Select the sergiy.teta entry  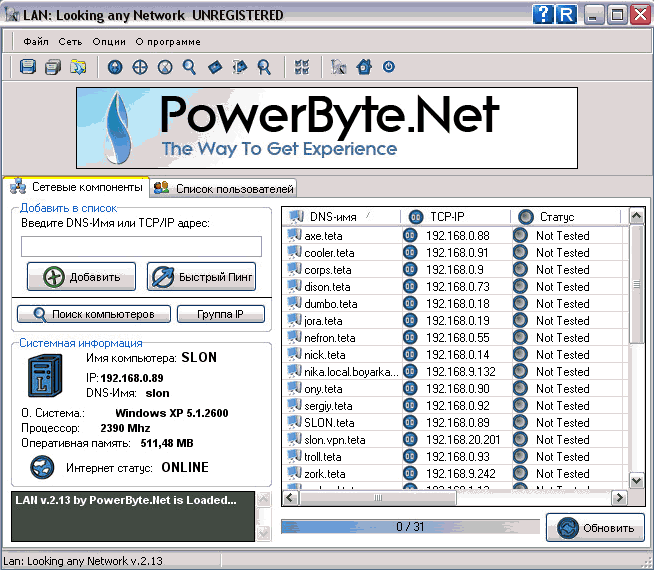tap(328, 406)
